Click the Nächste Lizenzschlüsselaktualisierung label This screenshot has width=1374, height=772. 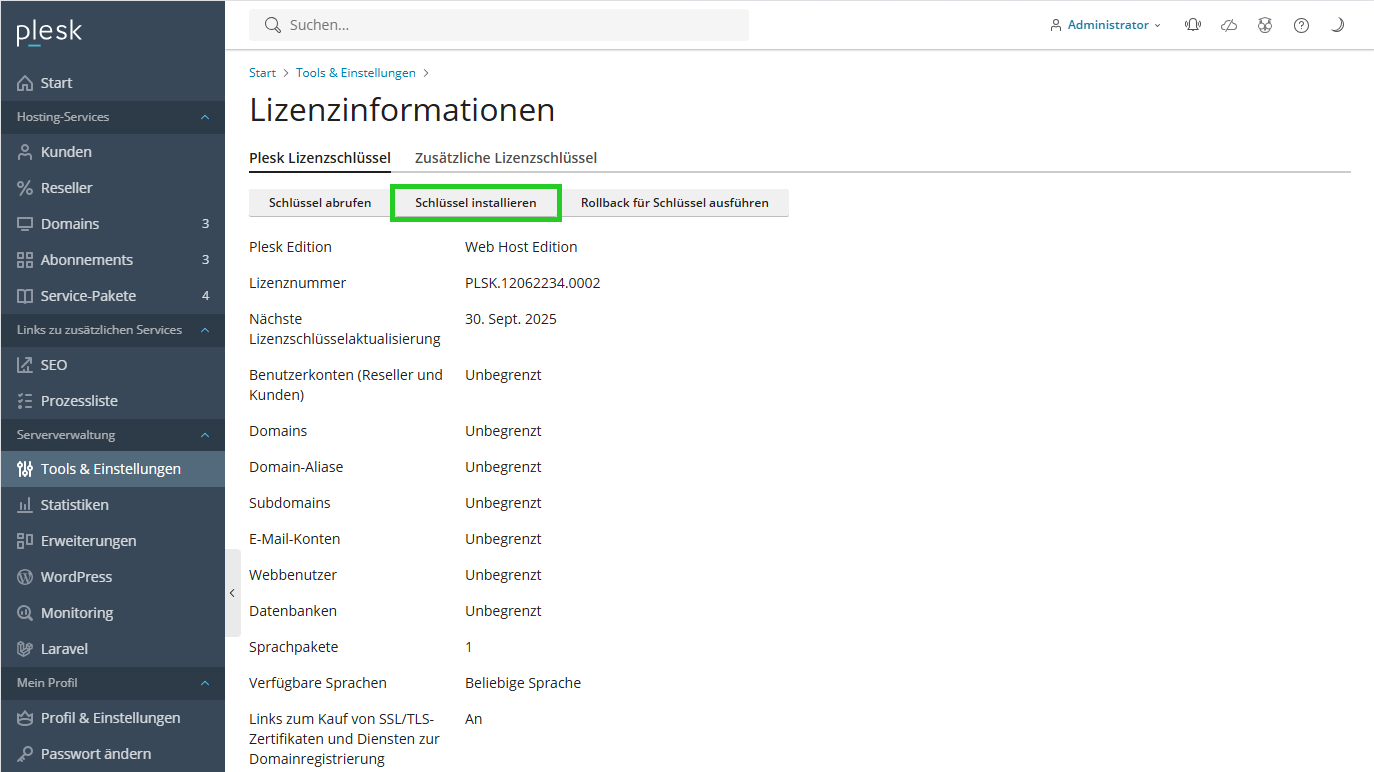[345, 329]
